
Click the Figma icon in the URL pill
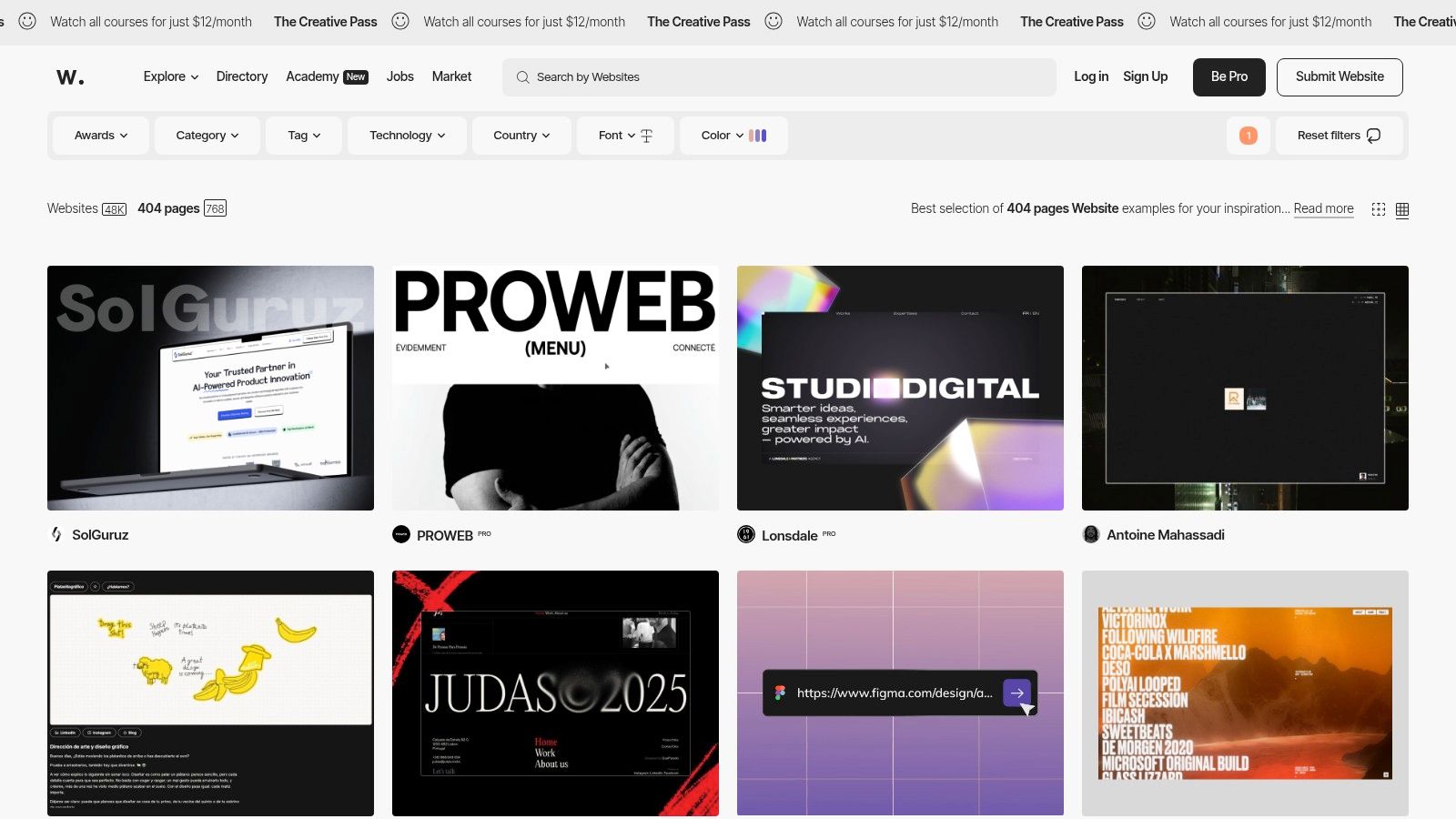point(777,693)
